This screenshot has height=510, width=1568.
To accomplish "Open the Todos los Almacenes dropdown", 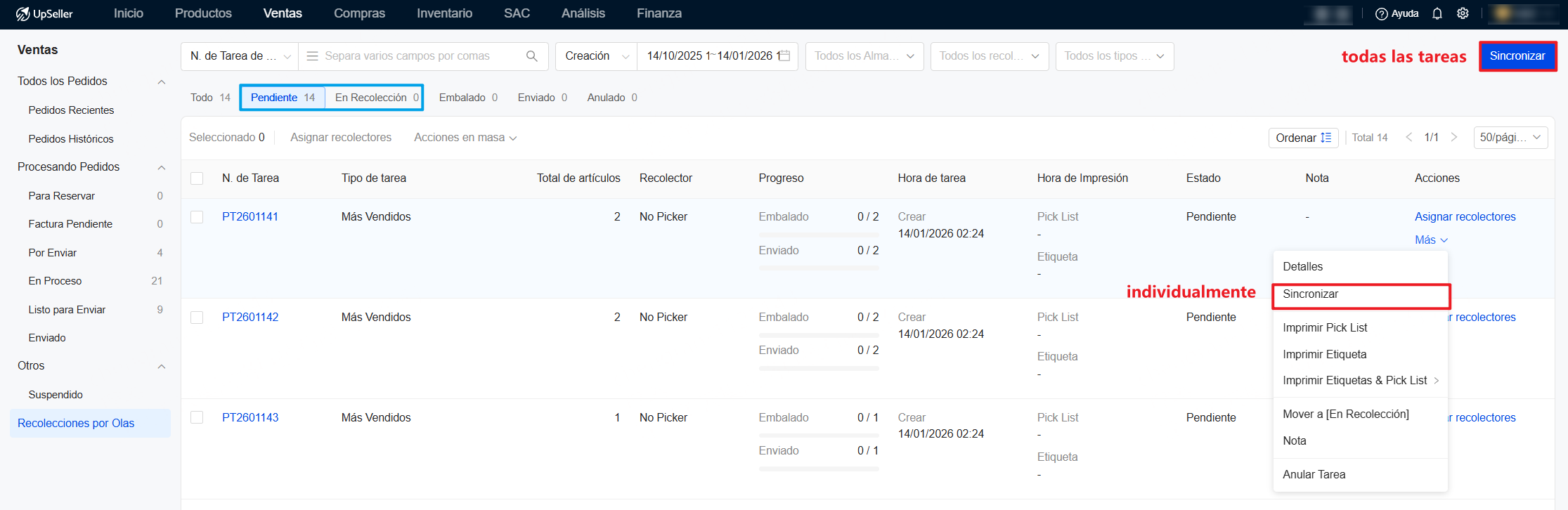I will click(864, 56).
